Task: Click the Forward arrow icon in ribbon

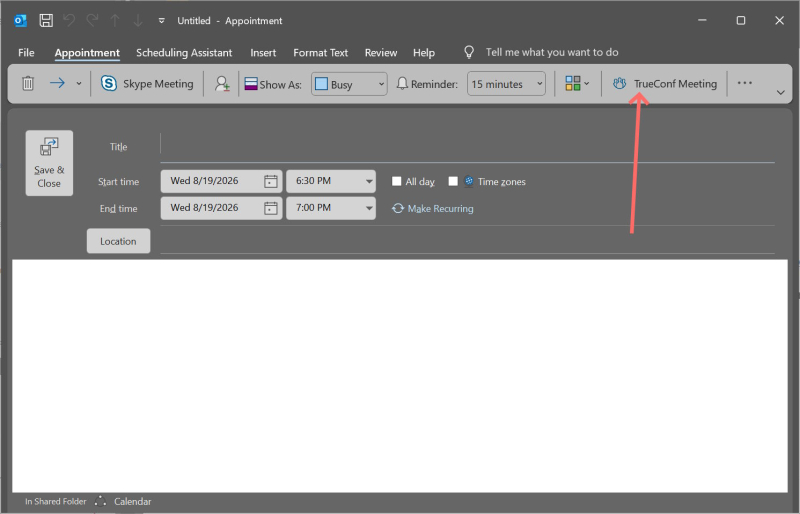Action: 57,83
